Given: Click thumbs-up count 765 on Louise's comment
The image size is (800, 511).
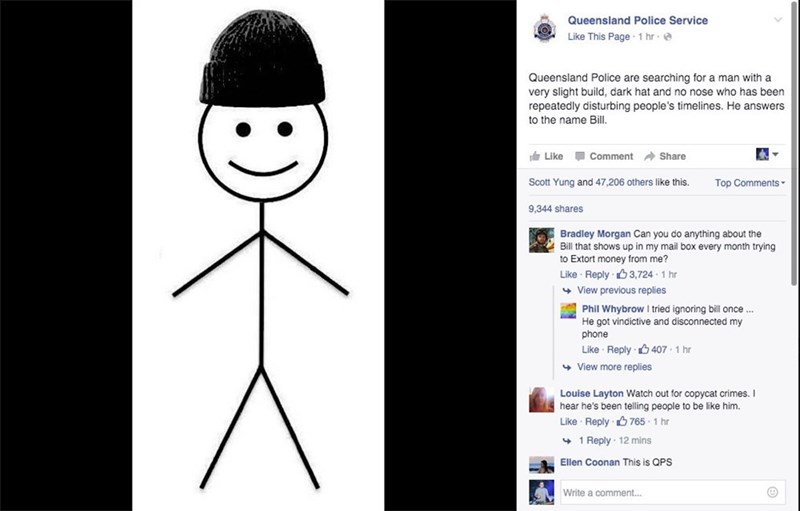Looking at the screenshot, I should [x=631, y=422].
